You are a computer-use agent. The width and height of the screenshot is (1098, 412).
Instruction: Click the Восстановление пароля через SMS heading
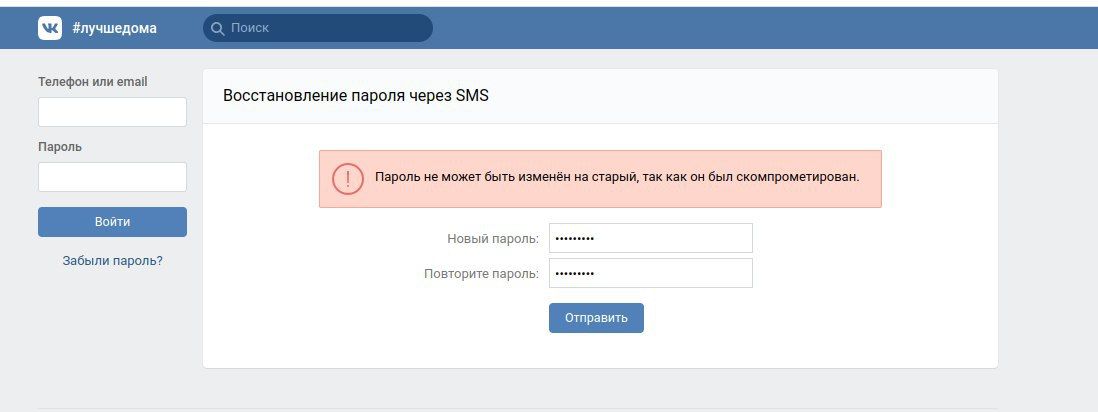(x=356, y=96)
